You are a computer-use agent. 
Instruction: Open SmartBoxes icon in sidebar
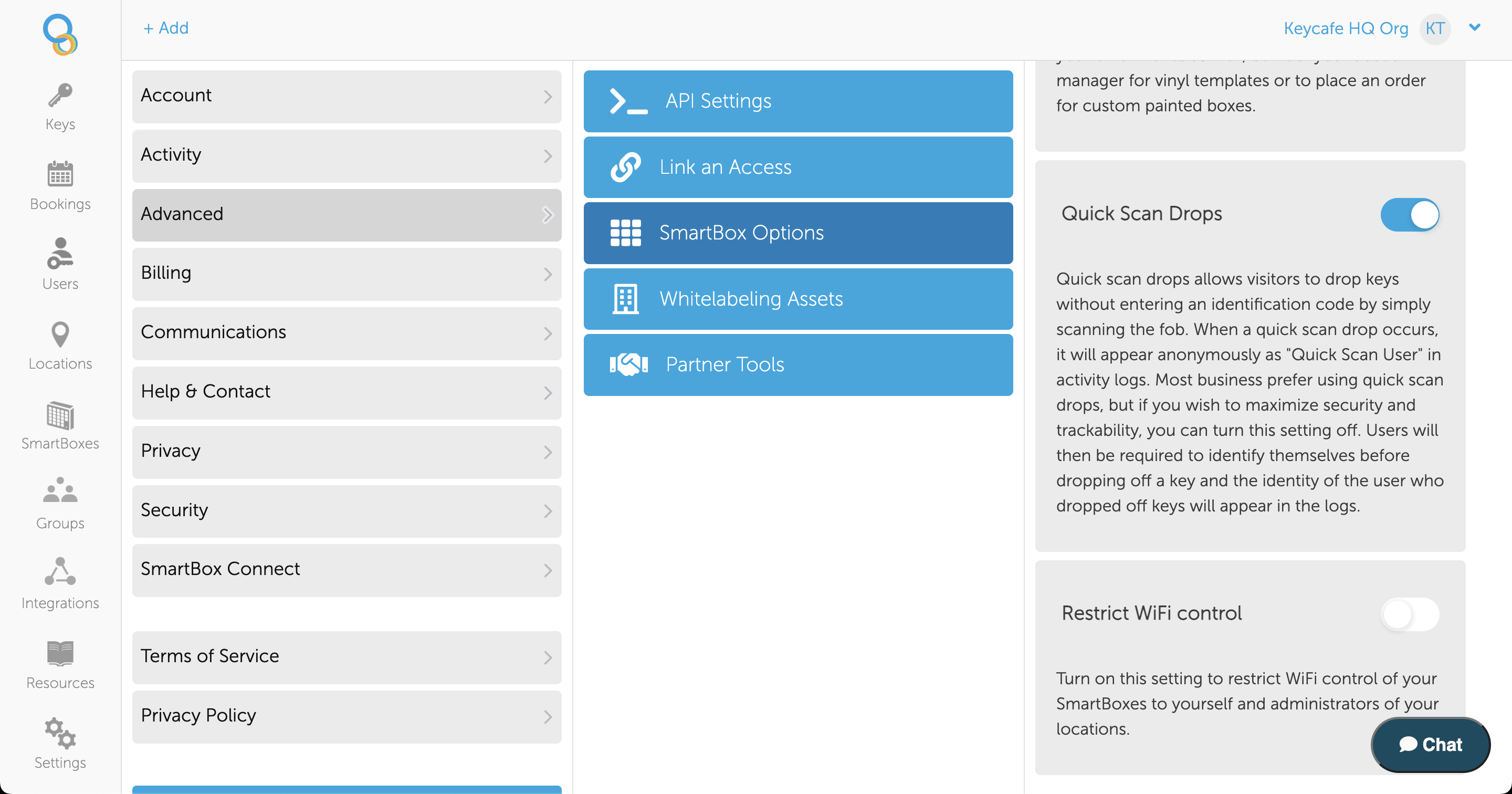[60, 415]
